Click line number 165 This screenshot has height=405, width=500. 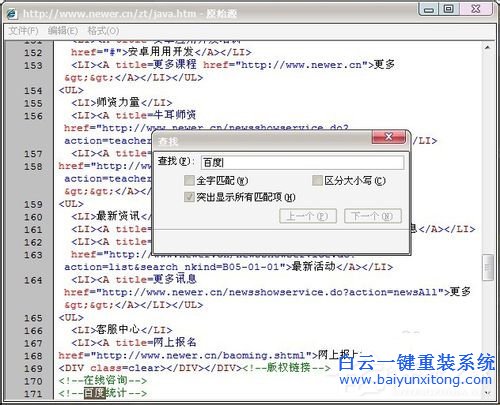[33, 318]
